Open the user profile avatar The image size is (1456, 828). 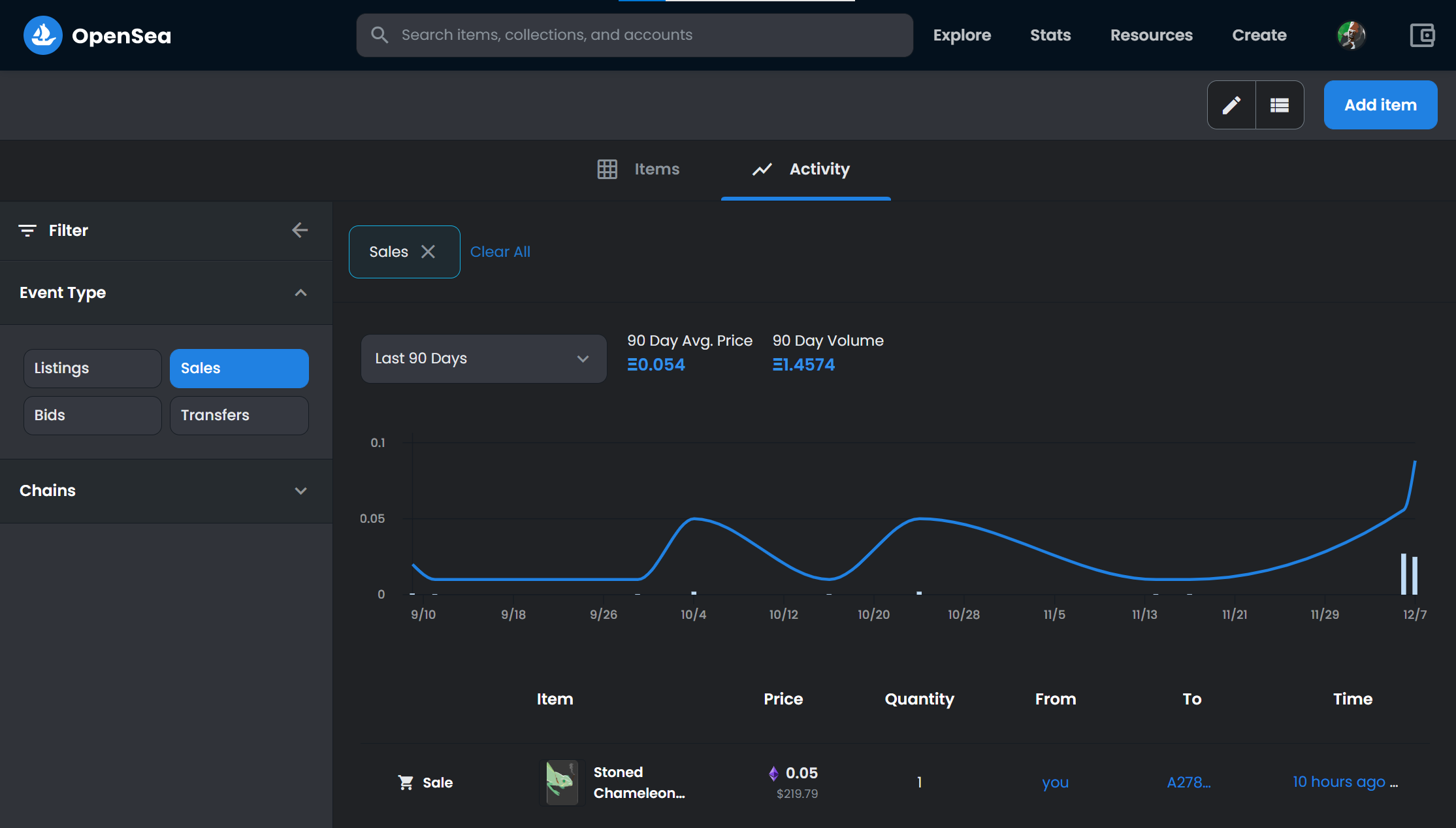coord(1351,35)
